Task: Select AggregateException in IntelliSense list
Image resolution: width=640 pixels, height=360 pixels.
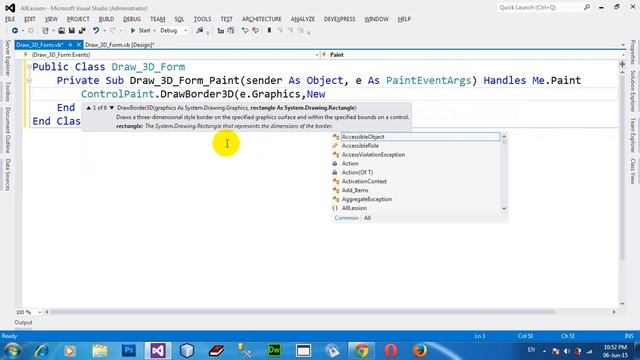Action: coord(416,199)
